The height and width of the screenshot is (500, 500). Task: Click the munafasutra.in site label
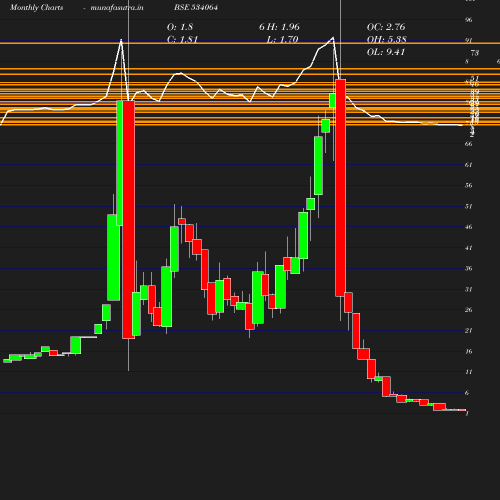point(117,7)
